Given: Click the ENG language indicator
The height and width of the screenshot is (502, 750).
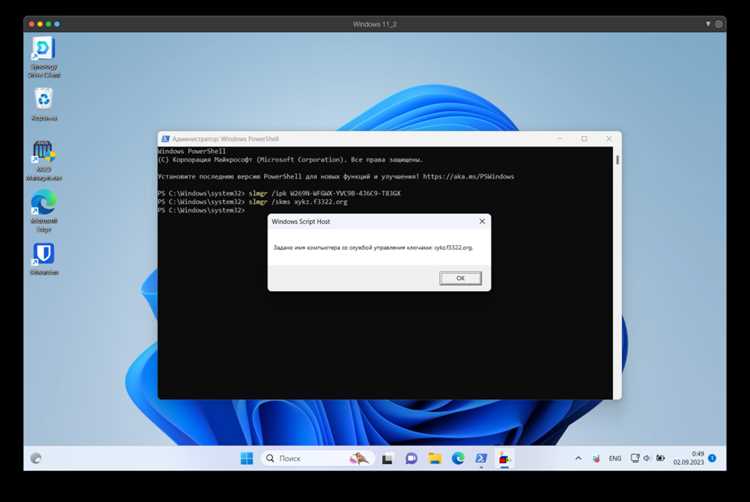Looking at the screenshot, I should click(x=615, y=458).
